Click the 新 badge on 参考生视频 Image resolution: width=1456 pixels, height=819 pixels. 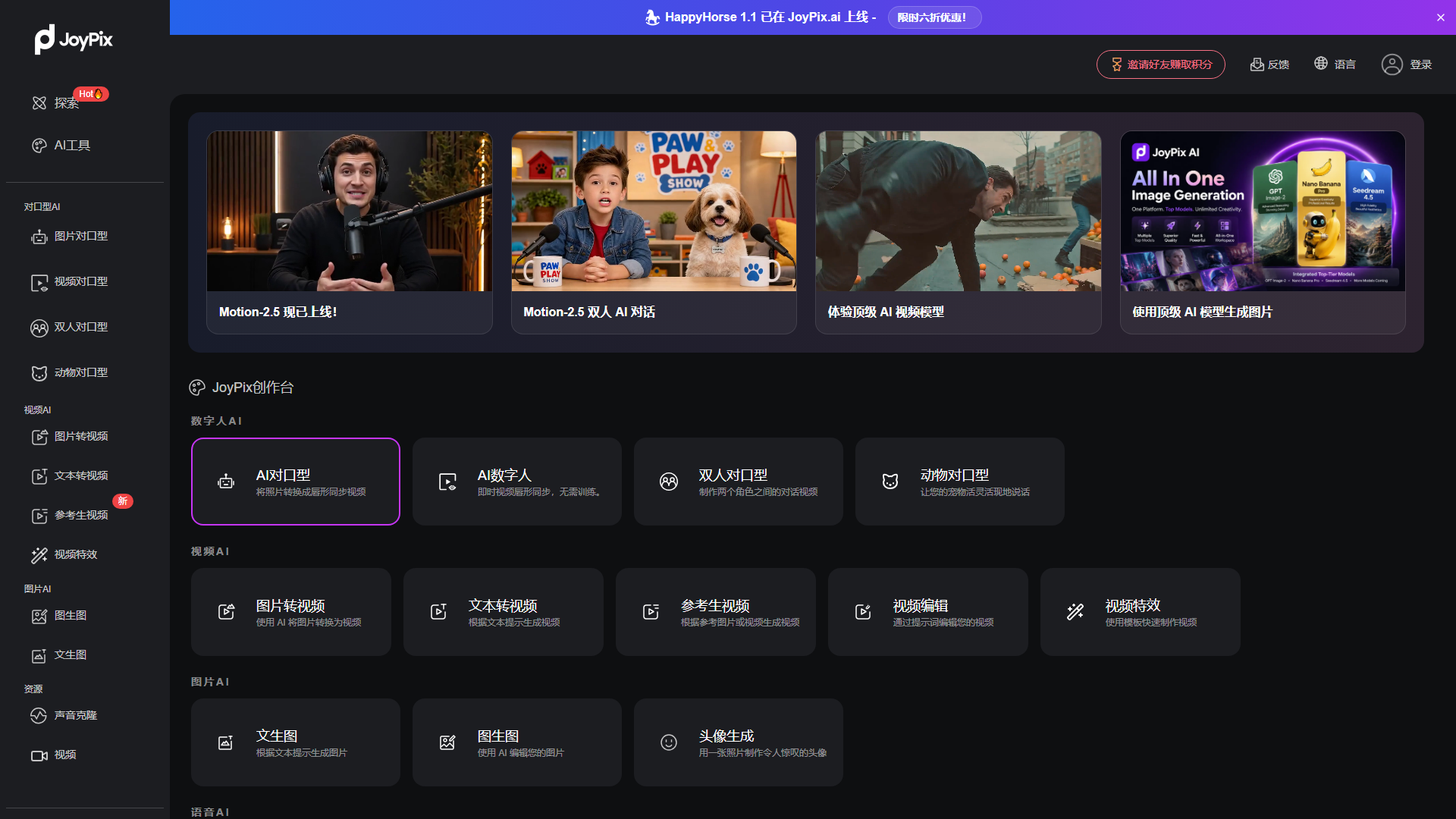(123, 501)
